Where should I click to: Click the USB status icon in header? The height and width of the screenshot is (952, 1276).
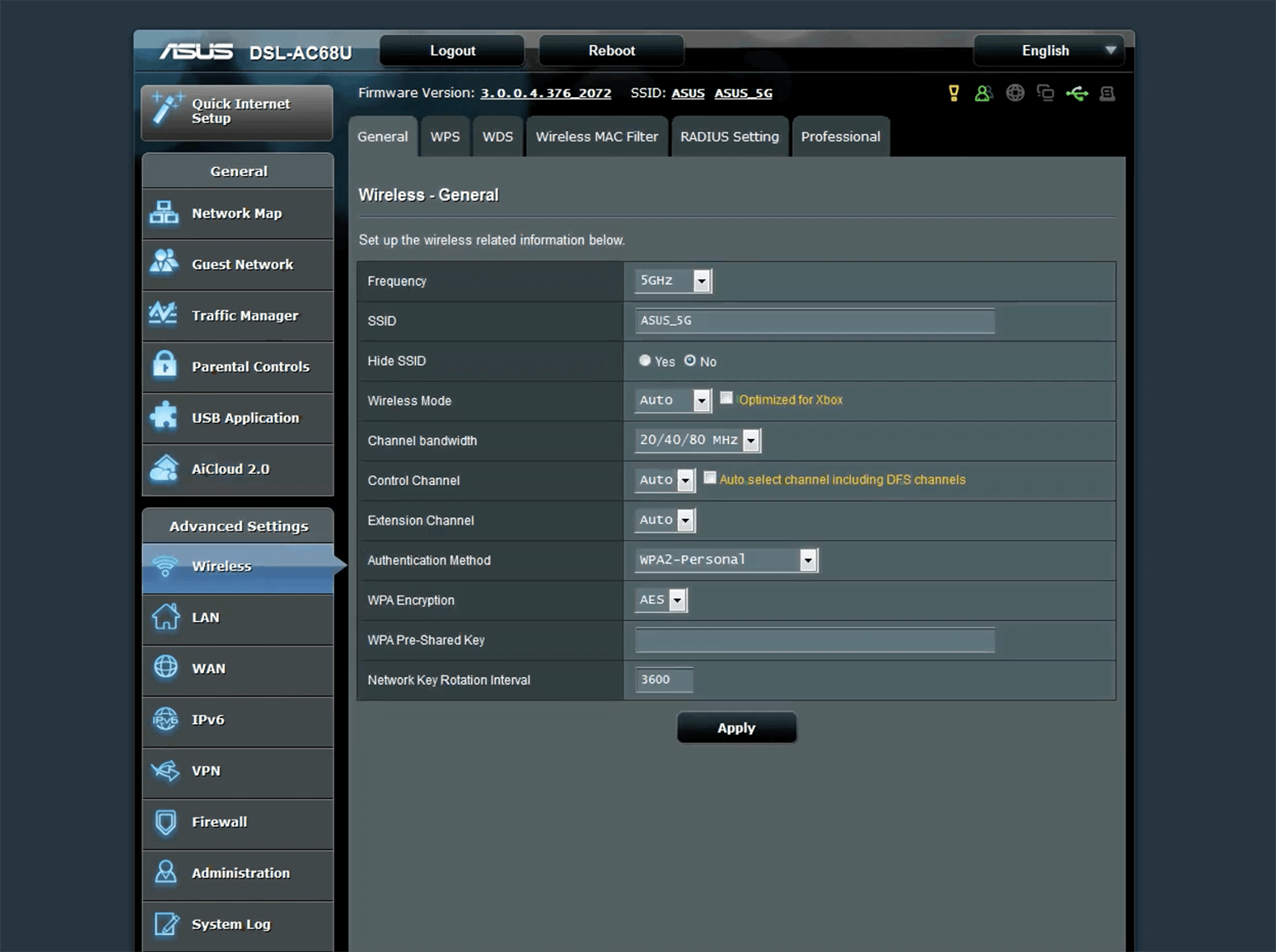(x=1077, y=94)
